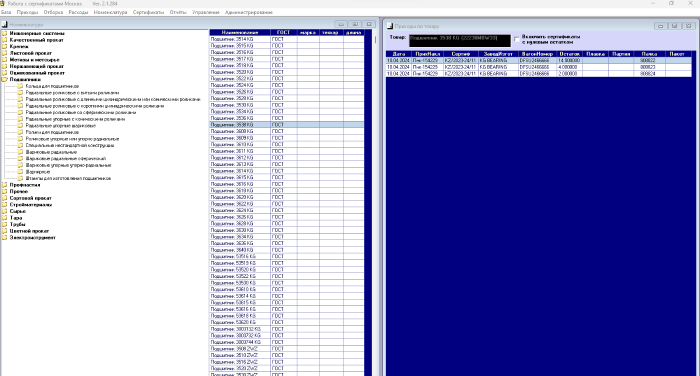Click folder icon of Сортовой прокат
Image resolution: width=700 pixels, height=376 pixels.
tap(4, 198)
